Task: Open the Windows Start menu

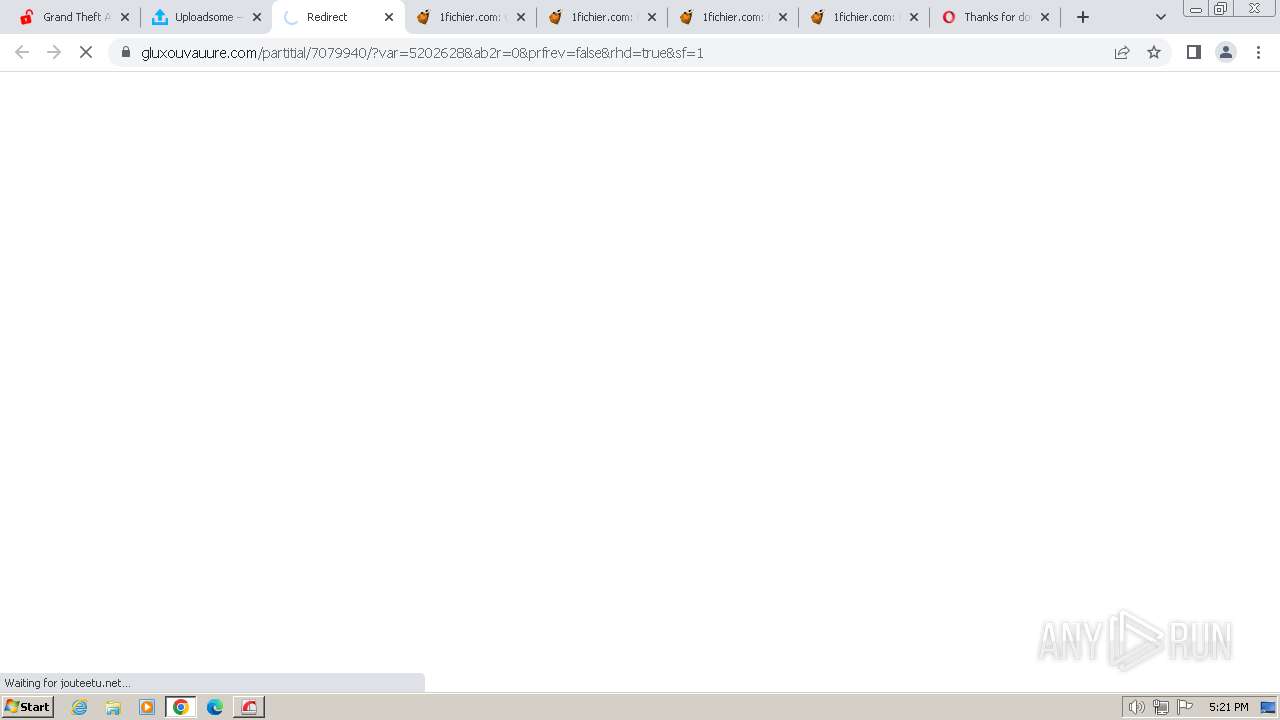Action: click(x=28, y=707)
